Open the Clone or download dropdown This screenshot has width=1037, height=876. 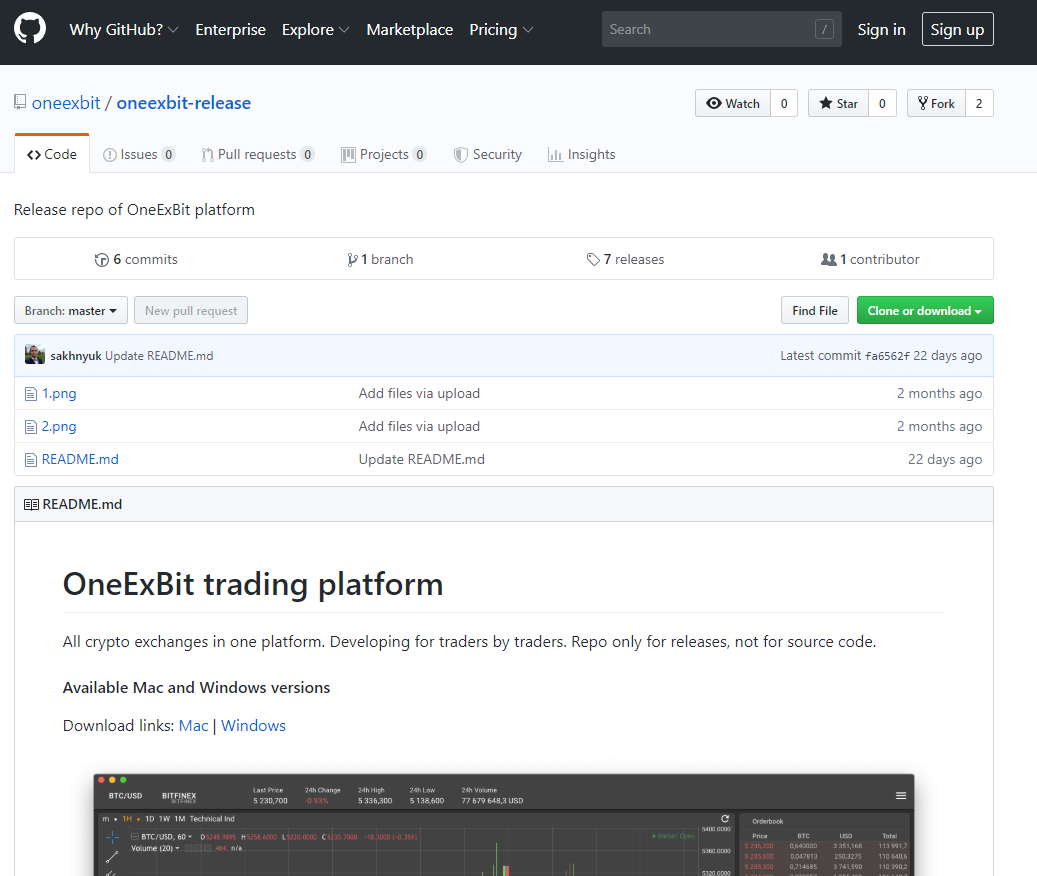coord(925,311)
